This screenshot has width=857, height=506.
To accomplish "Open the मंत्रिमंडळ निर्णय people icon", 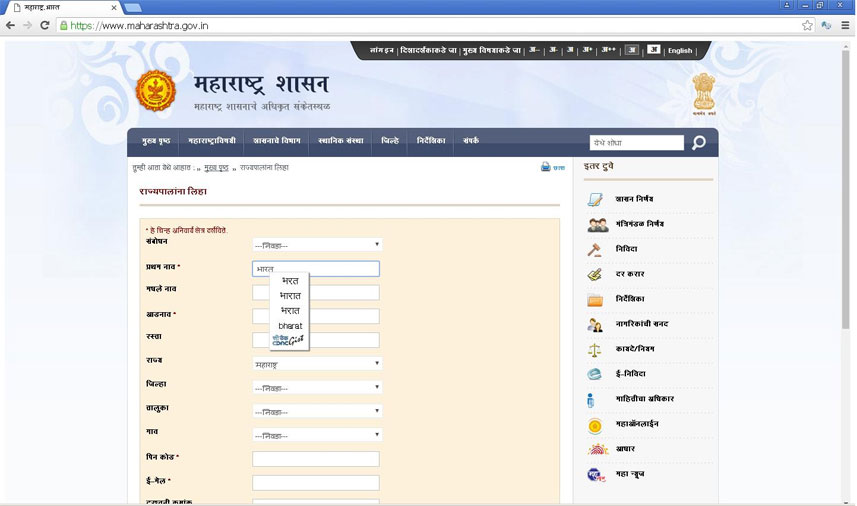I will pos(597,225).
